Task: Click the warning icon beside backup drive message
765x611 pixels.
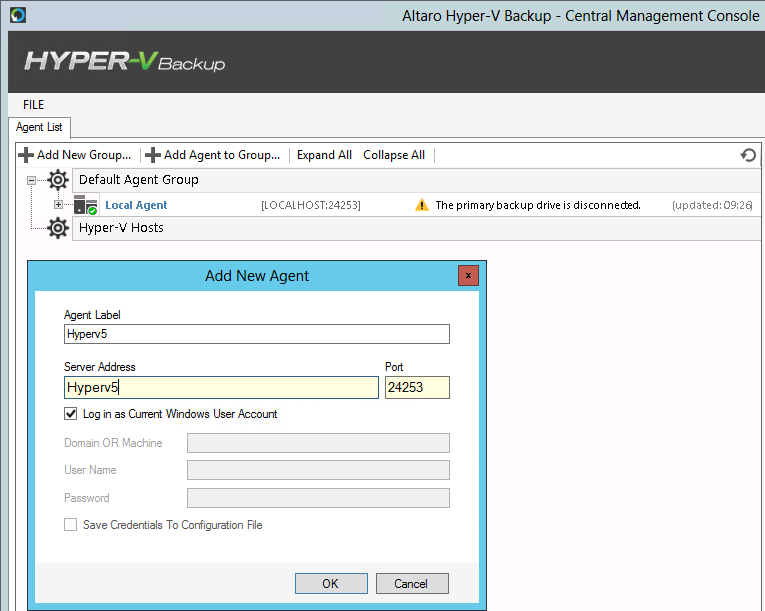Action: [x=422, y=205]
